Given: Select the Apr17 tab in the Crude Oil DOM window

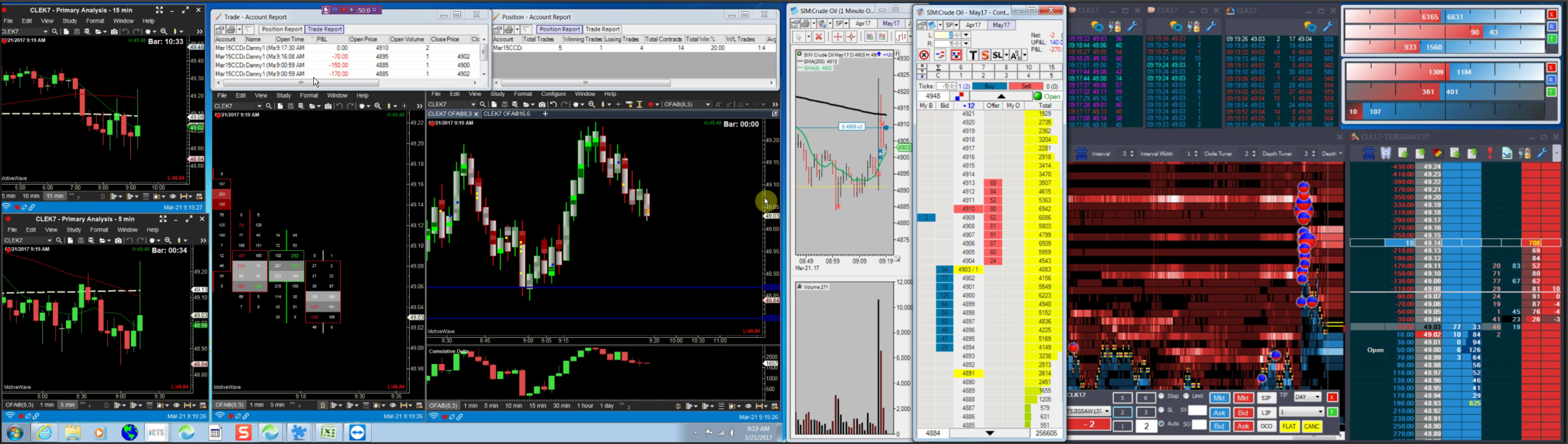Looking at the screenshot, I should [x=973, y=25].
